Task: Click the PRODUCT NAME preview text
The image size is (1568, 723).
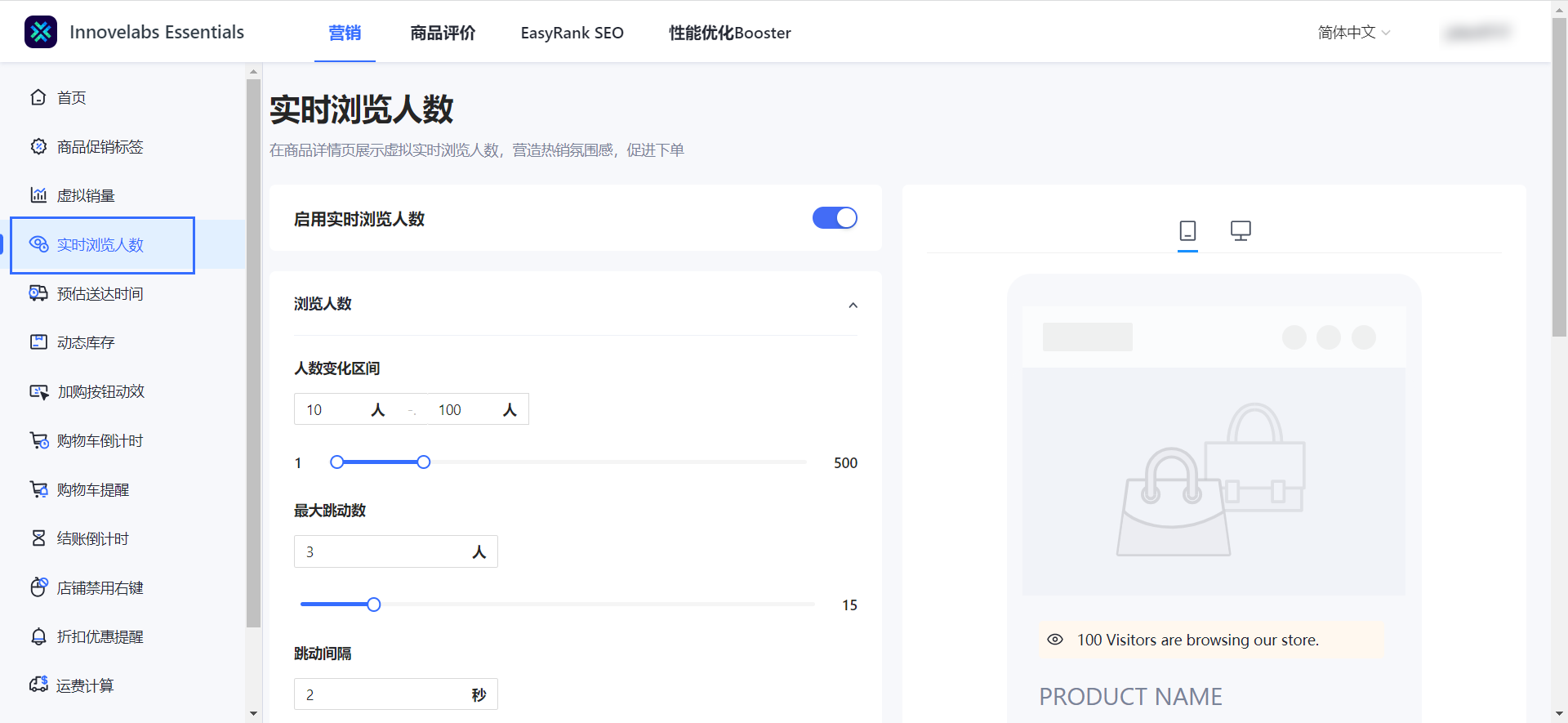Action: [1130, 697]
